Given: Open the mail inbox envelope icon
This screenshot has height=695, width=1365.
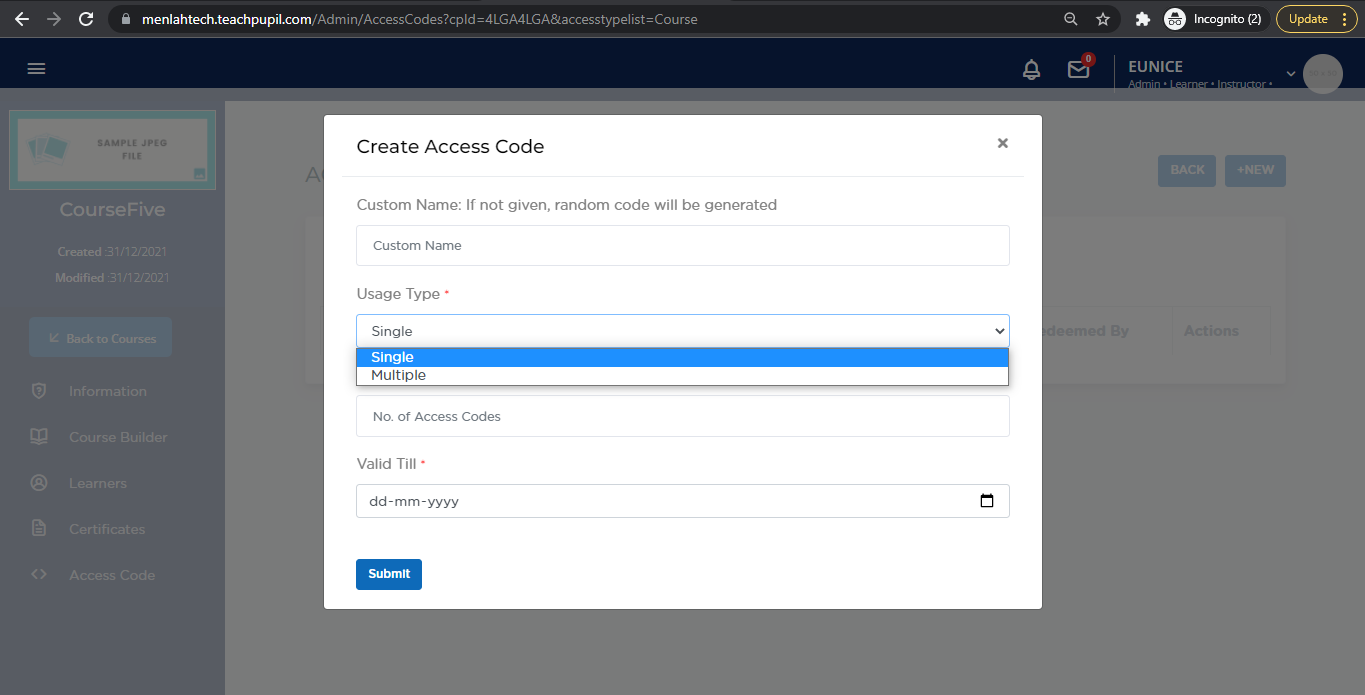Looking at the screenshot, I should click(x=1078, y=70).
